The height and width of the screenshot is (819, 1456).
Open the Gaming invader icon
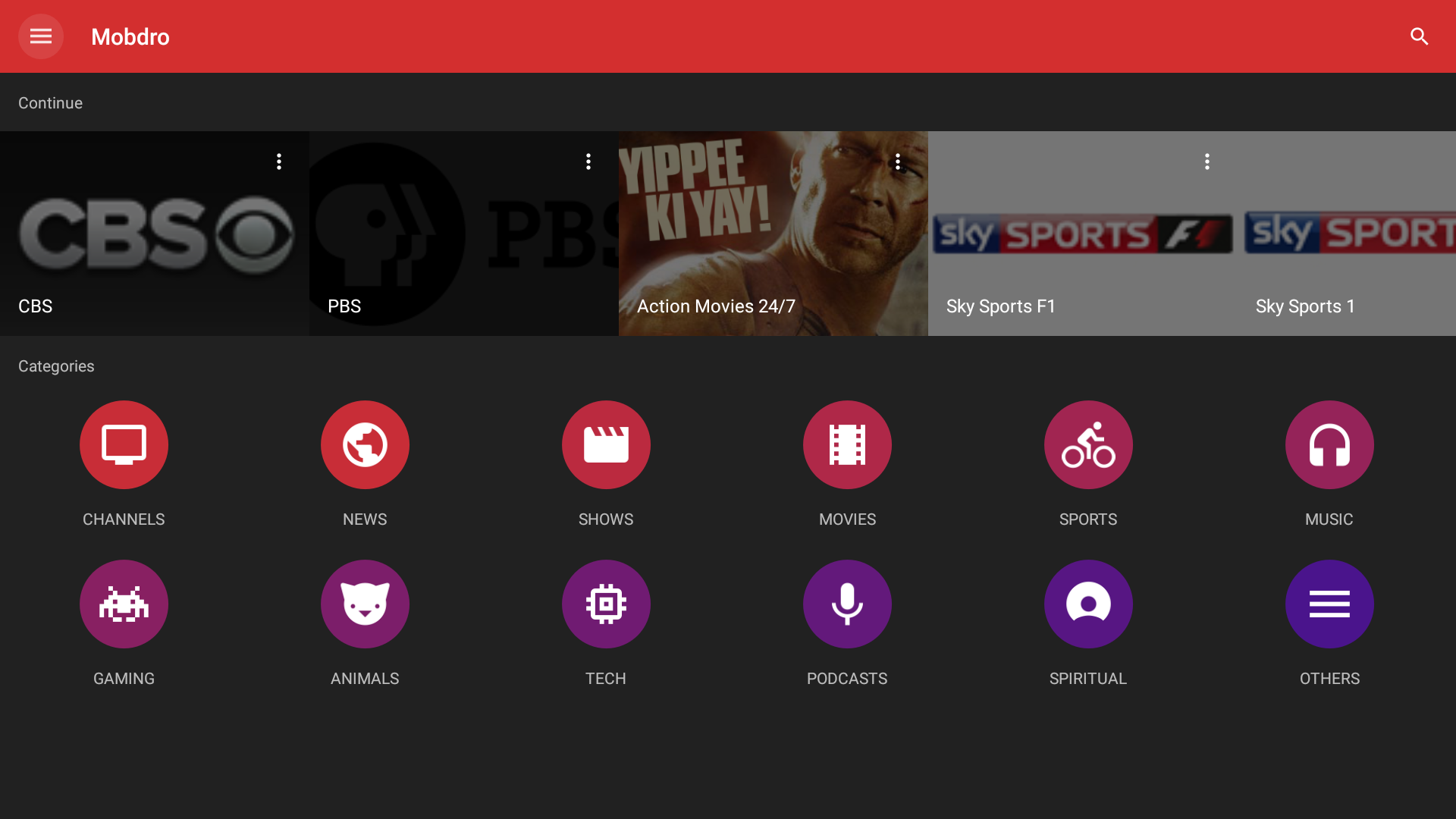tap(124, 604)
